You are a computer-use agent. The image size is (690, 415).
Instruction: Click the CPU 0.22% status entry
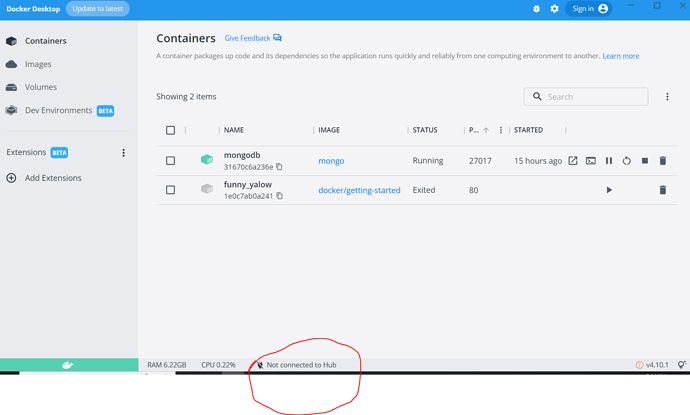click(x=218, y=365)
